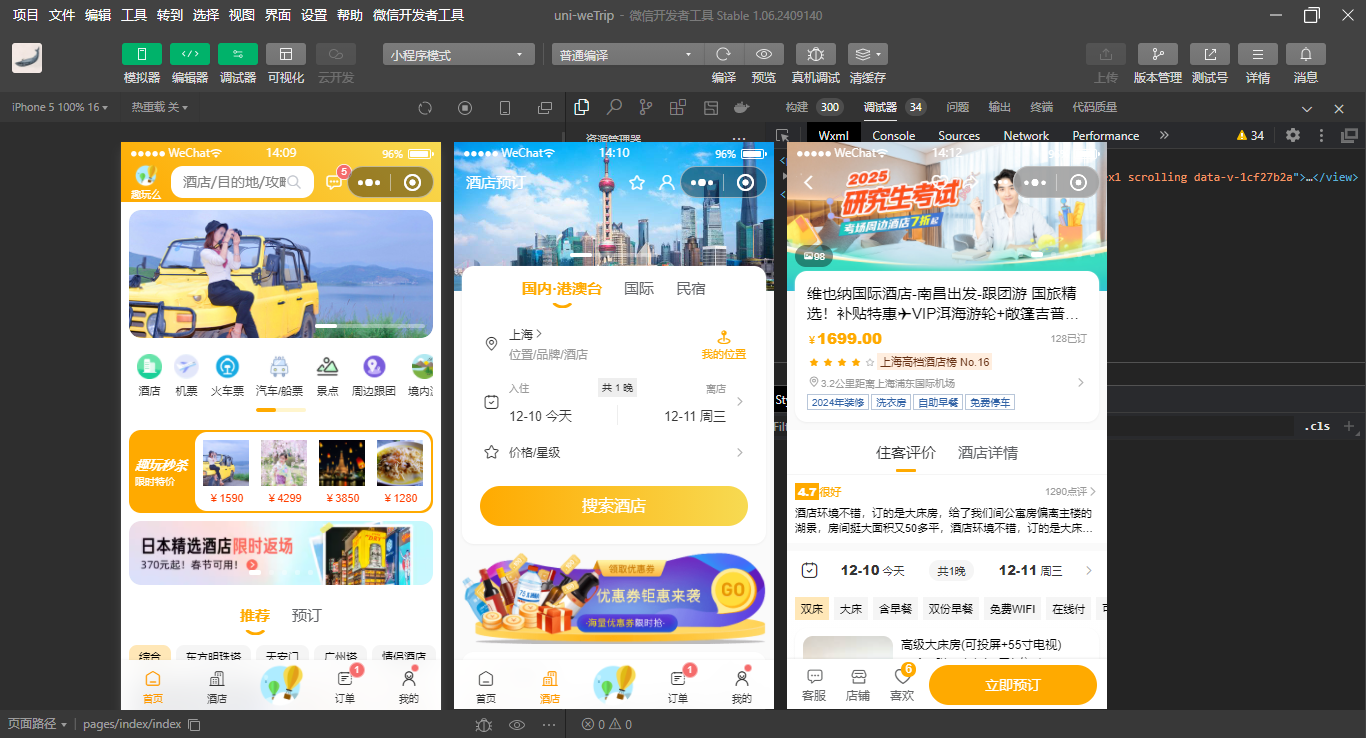This screenshot has width=1366, height=738.
Task: Toggle the 调试器 debugger panel button
Action: (x=238, y=55)
